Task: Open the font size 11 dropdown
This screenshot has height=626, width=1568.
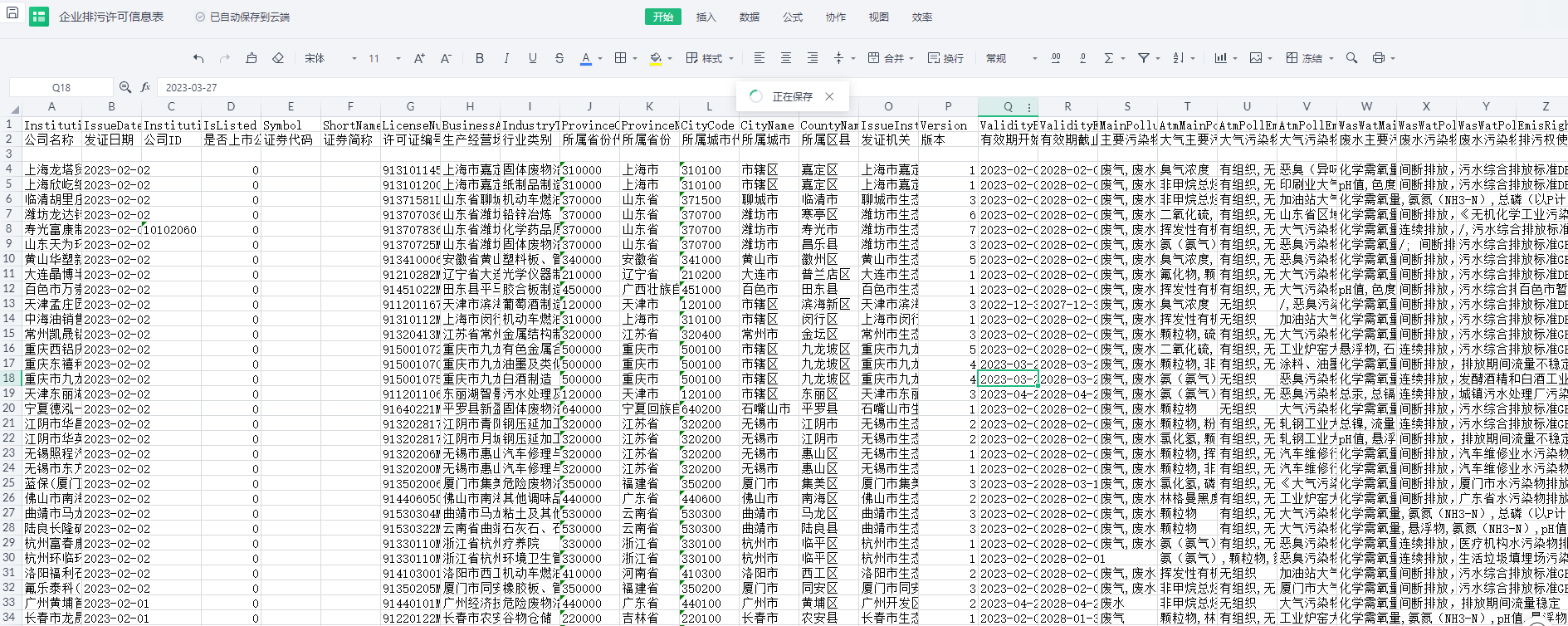Action: point(384,58)
